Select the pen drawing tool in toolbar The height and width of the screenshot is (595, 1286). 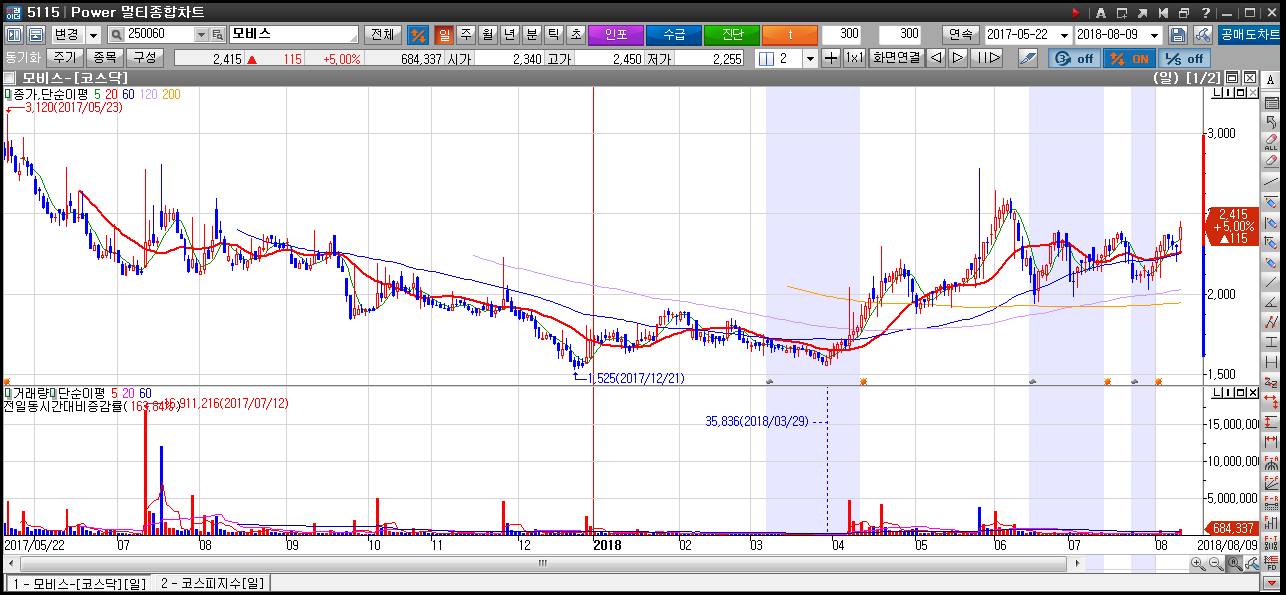tap(1027, 58)
